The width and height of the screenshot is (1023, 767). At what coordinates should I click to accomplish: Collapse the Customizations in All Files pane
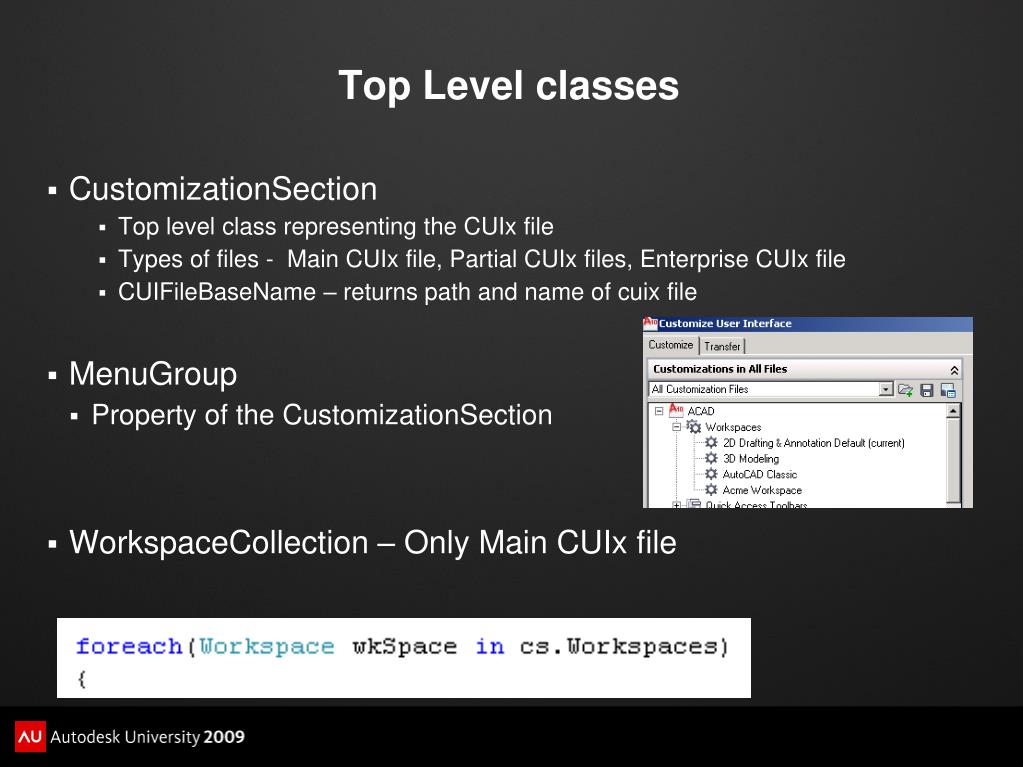coord(954,370)
